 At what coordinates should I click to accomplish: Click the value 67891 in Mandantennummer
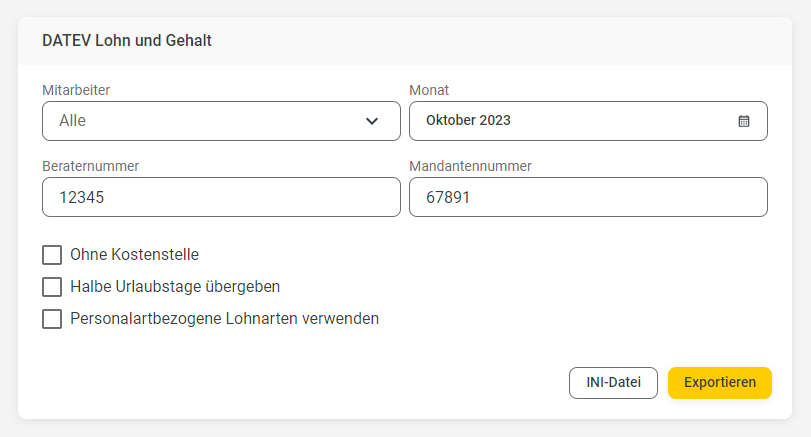pyautogui.click(x=448, y=197)
